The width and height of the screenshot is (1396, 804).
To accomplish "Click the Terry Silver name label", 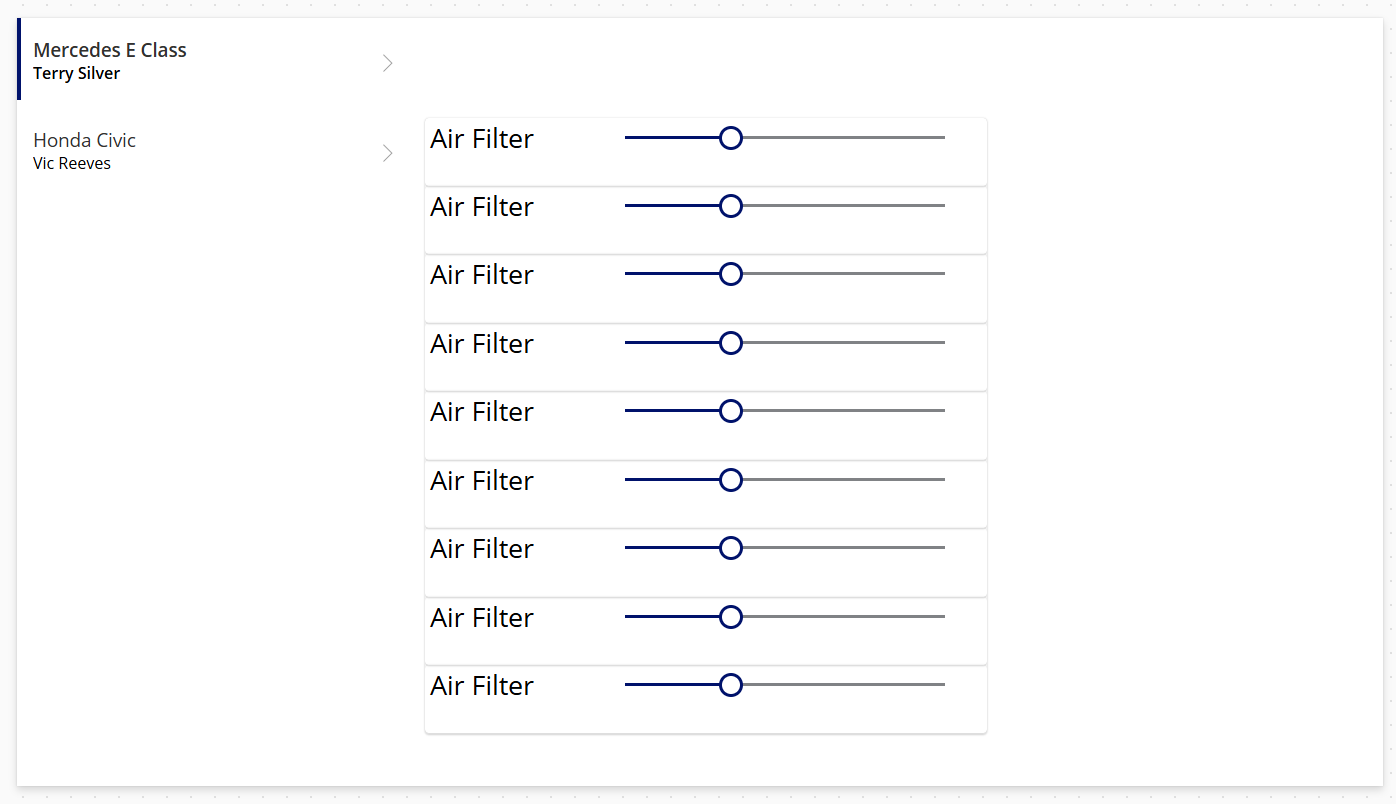I will 76,73.
